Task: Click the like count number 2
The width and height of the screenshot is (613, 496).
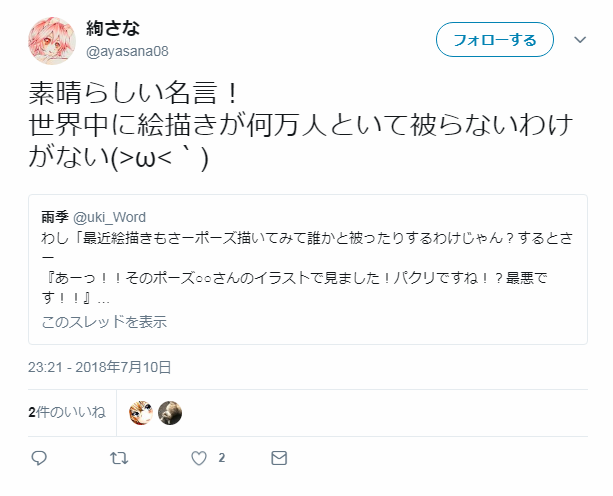Action: tap(222, 458)
